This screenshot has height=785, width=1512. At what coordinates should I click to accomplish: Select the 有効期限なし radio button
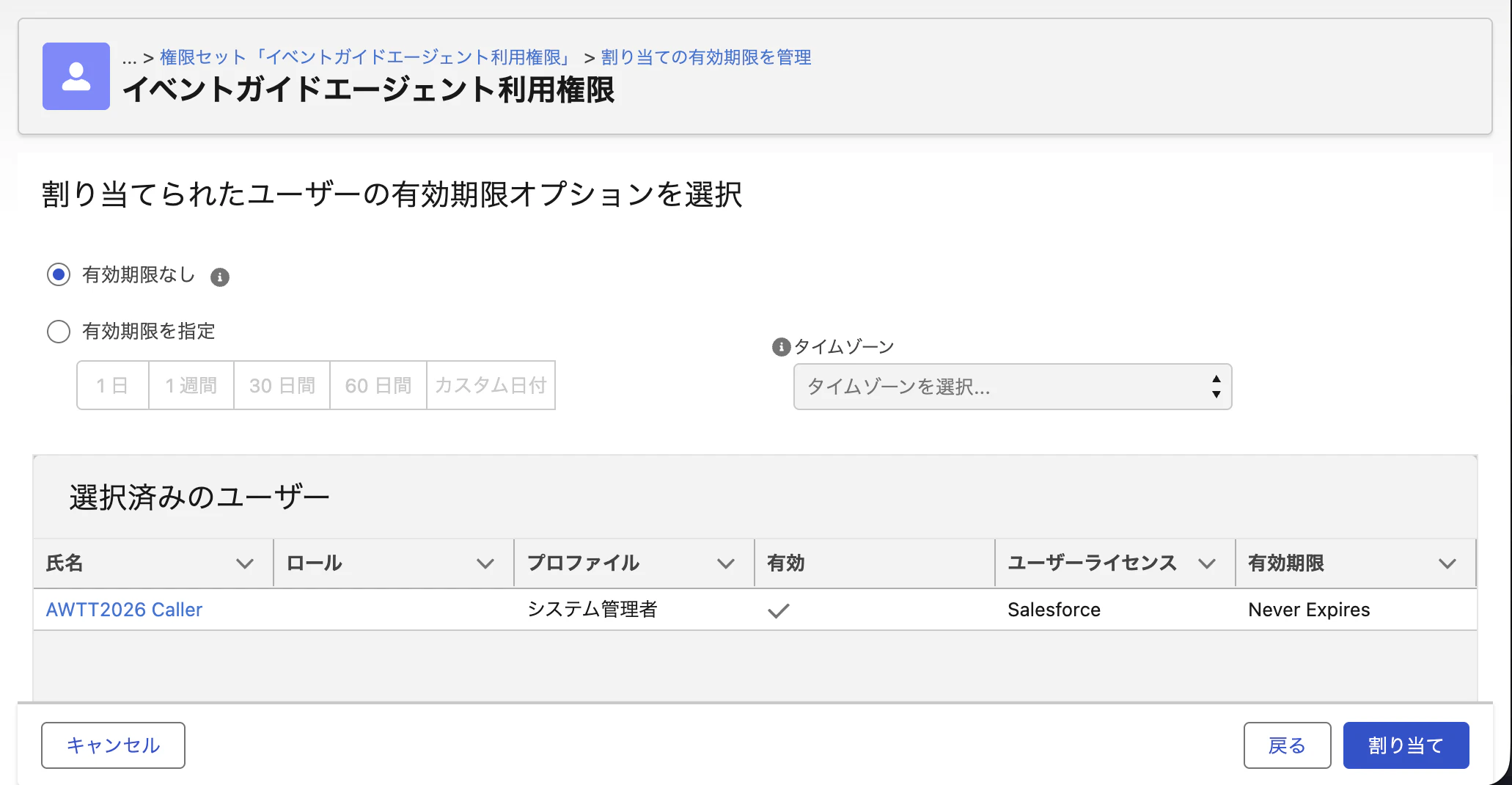[59, 274]
